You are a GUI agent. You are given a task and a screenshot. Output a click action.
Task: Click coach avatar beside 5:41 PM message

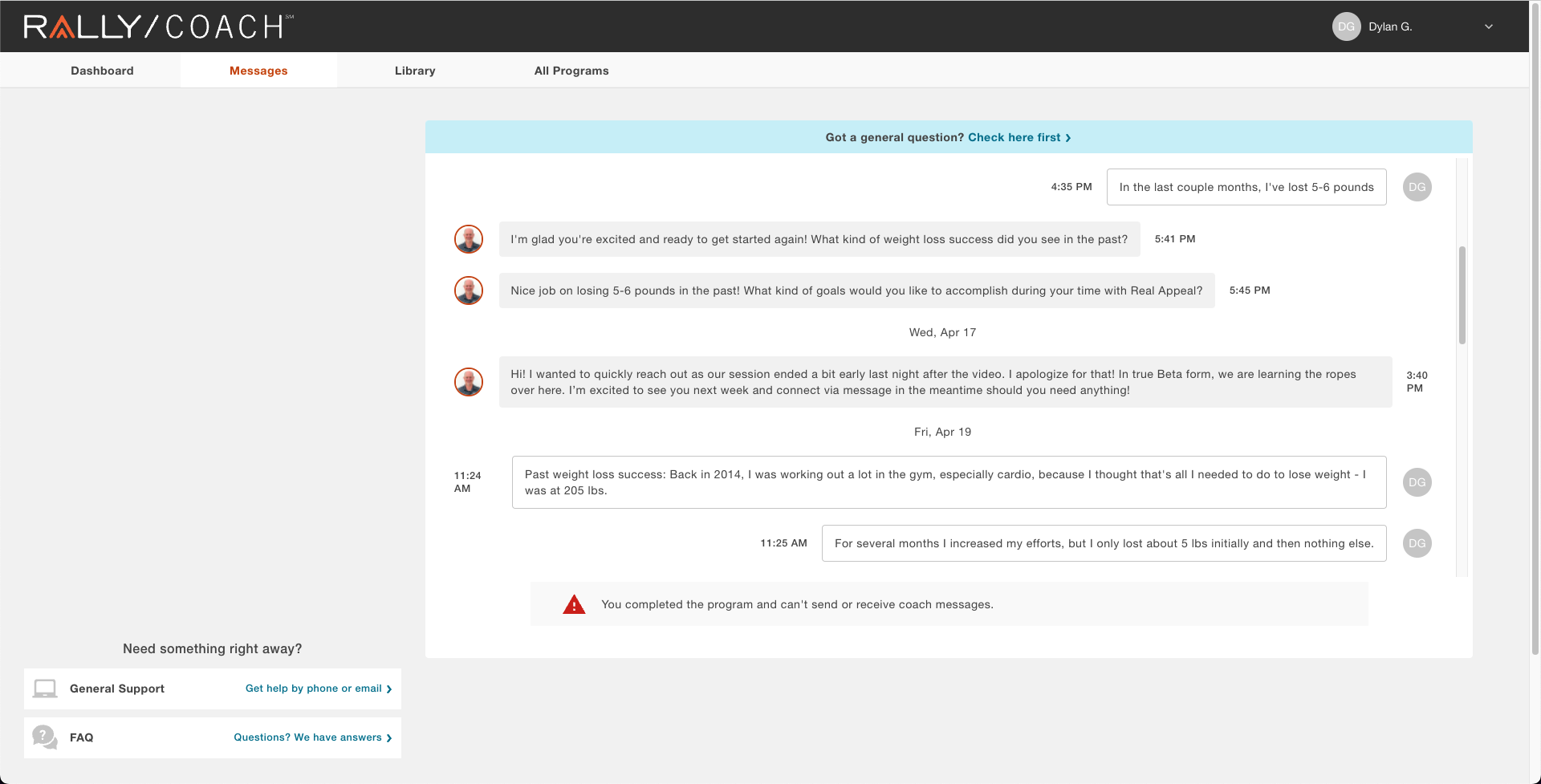point(469,239)
